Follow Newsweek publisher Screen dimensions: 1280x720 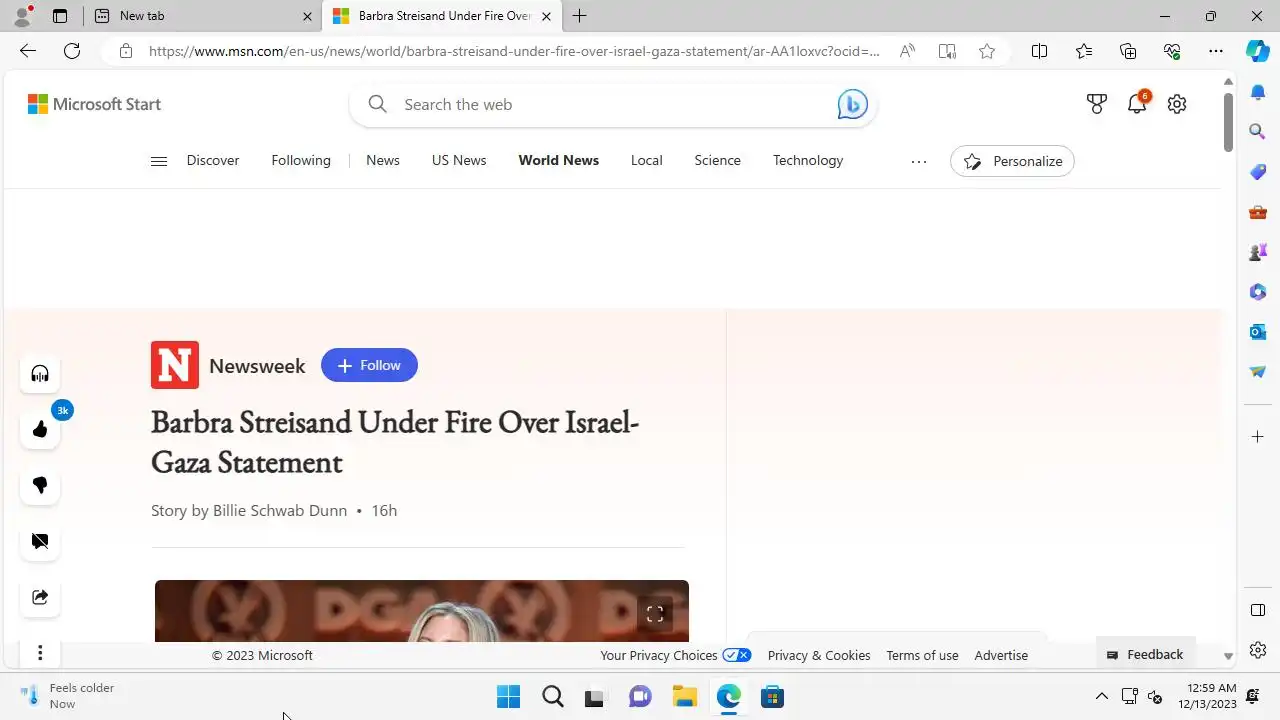(369, 365)
